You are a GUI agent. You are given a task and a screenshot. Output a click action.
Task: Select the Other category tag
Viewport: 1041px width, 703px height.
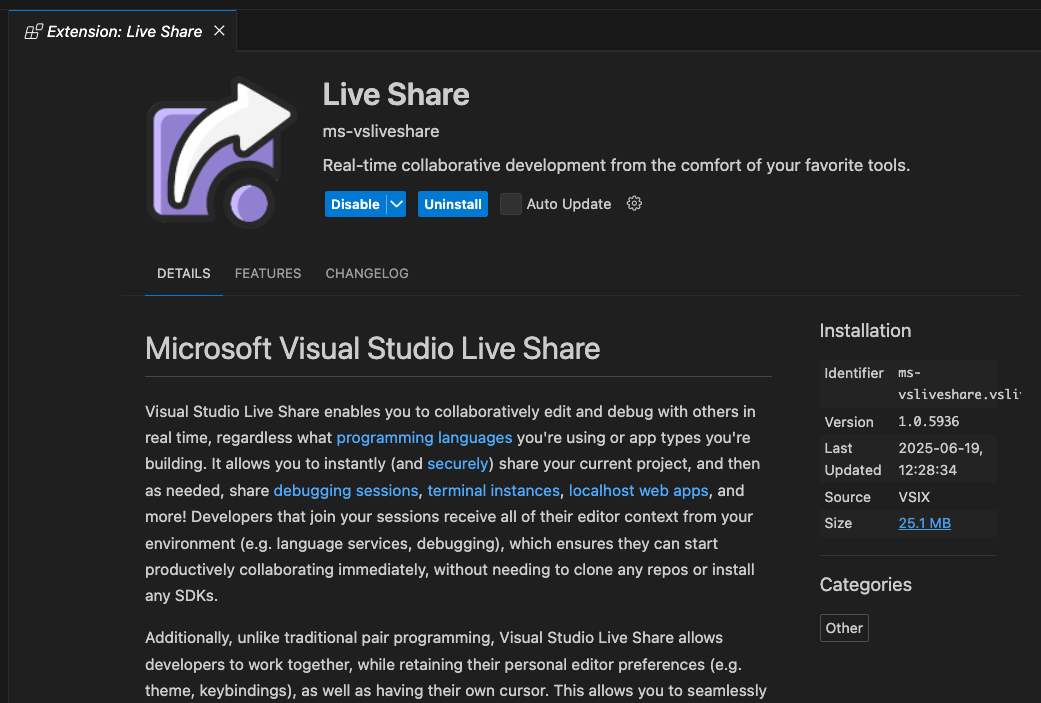(x=844, y=628)
